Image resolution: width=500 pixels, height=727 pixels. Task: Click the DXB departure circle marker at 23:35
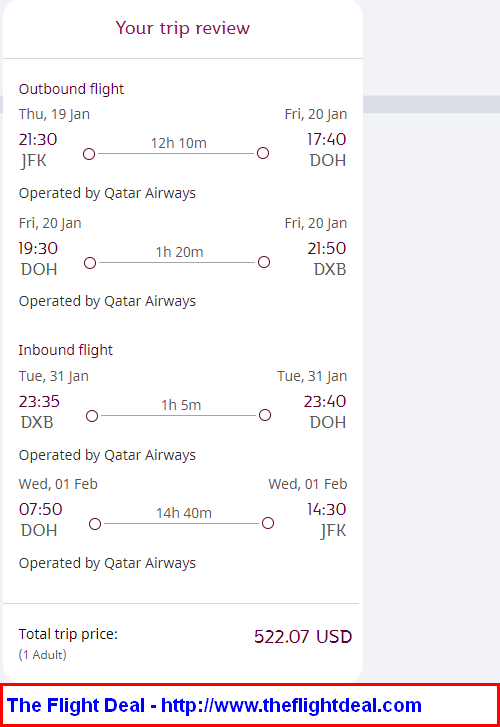click(x=92, y=416)
